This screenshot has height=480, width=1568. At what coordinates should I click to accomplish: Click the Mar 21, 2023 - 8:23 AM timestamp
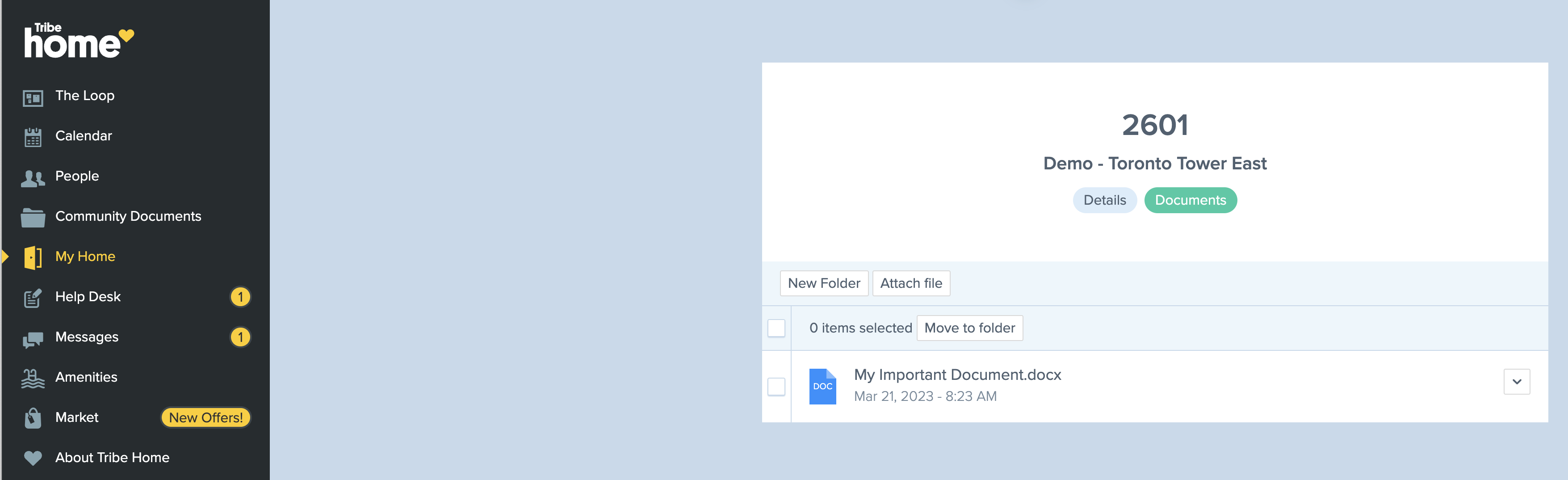click(925, 396)
